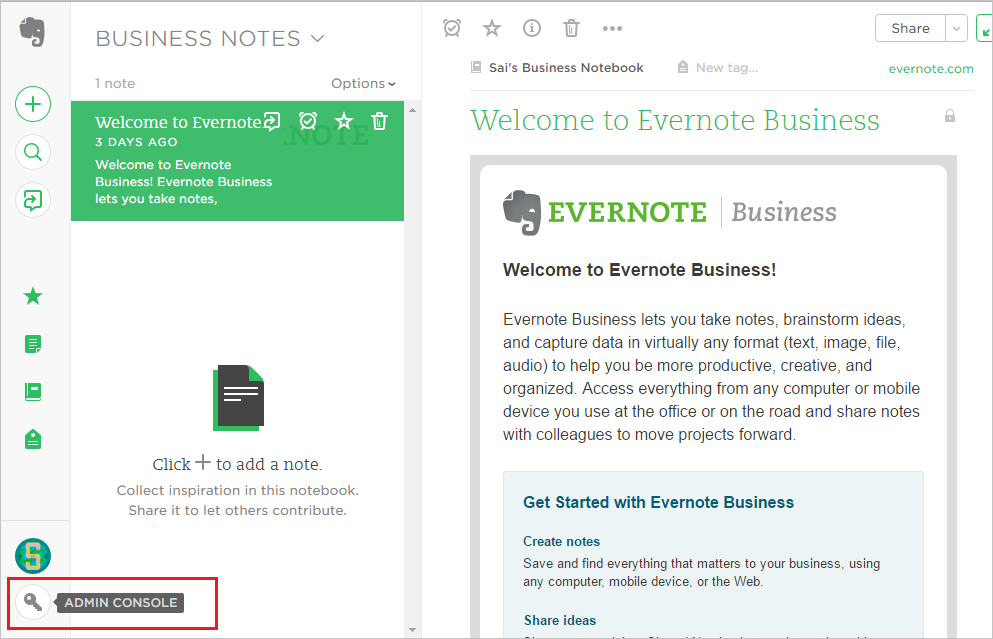Star the Welcome note card as shortcut
993x639 pixels.
coord(344,120)
